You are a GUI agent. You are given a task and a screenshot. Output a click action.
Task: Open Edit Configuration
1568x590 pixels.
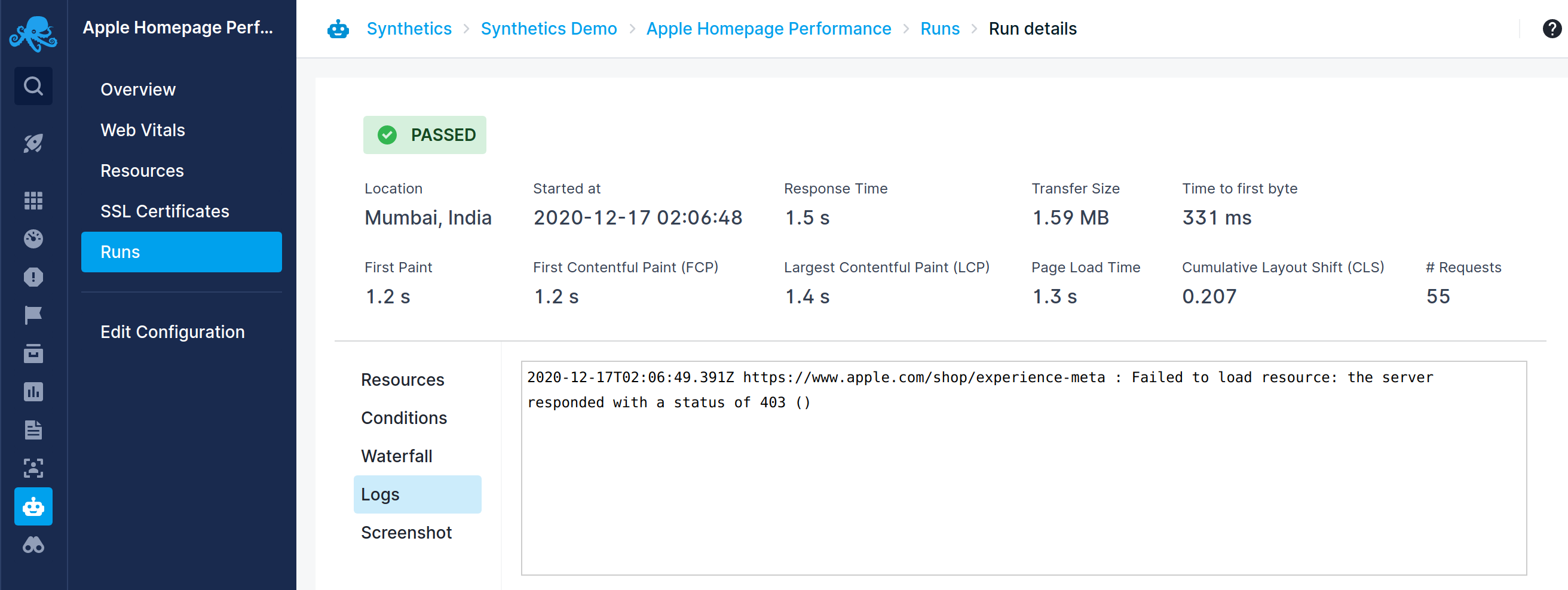(172, 332)
